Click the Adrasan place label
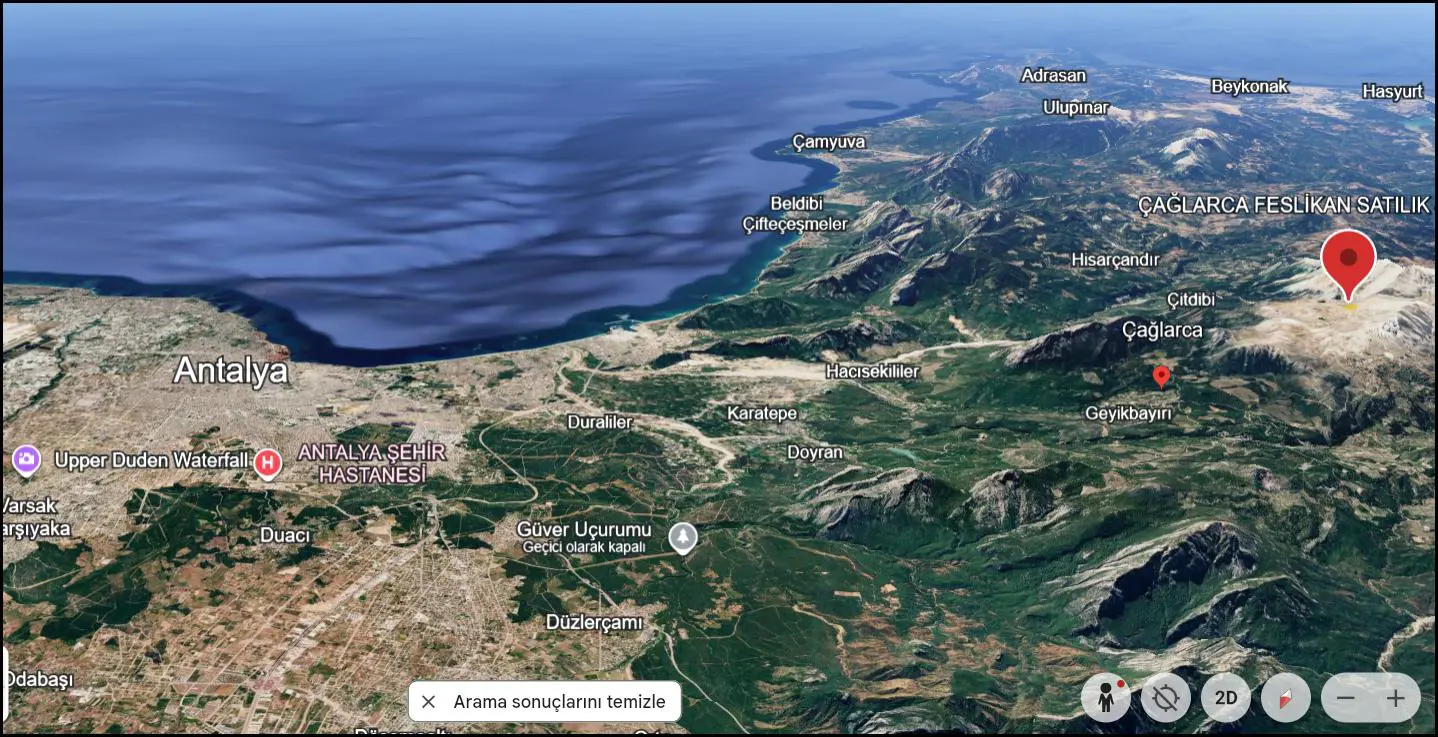 pos(1053,75)
